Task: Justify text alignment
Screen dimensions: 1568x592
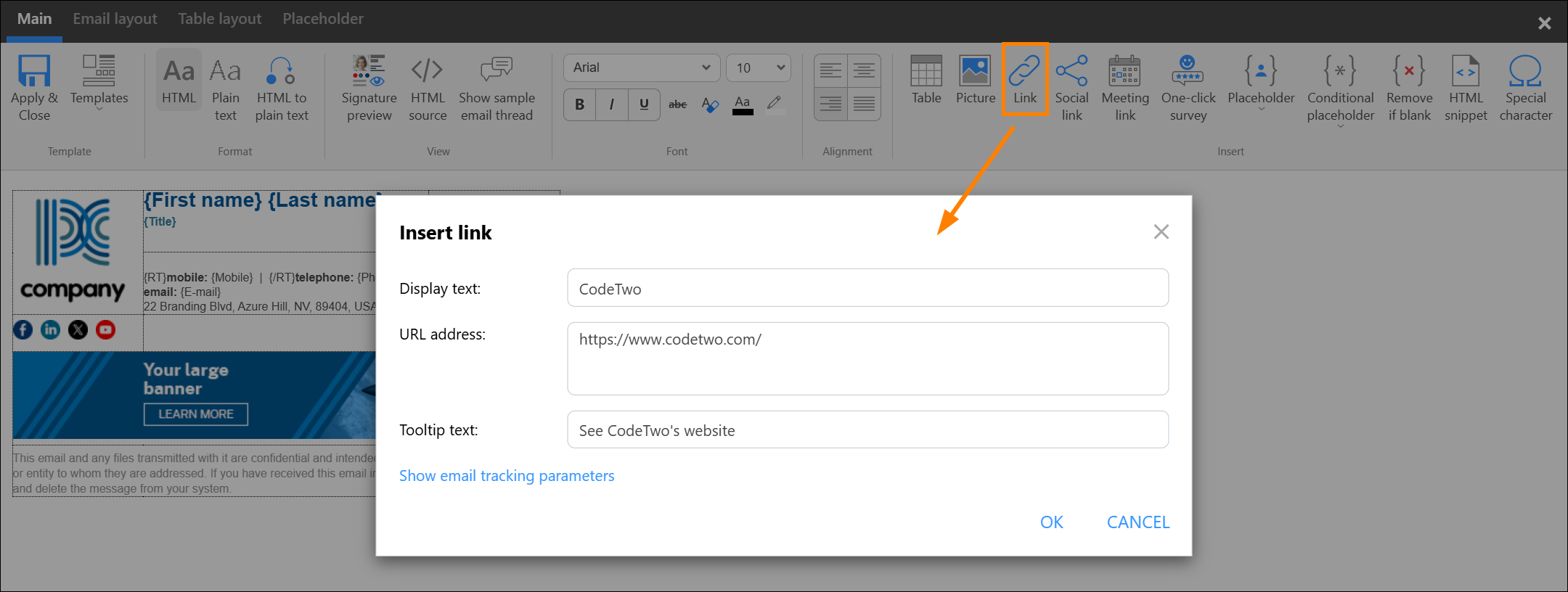Action: (x=864, y=104)
